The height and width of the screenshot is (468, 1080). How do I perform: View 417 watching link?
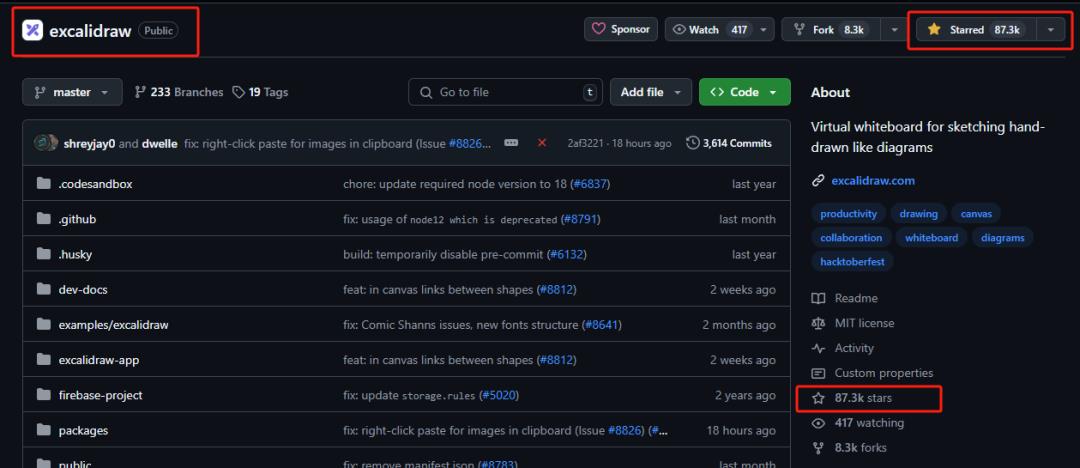(x=858, y=423)
